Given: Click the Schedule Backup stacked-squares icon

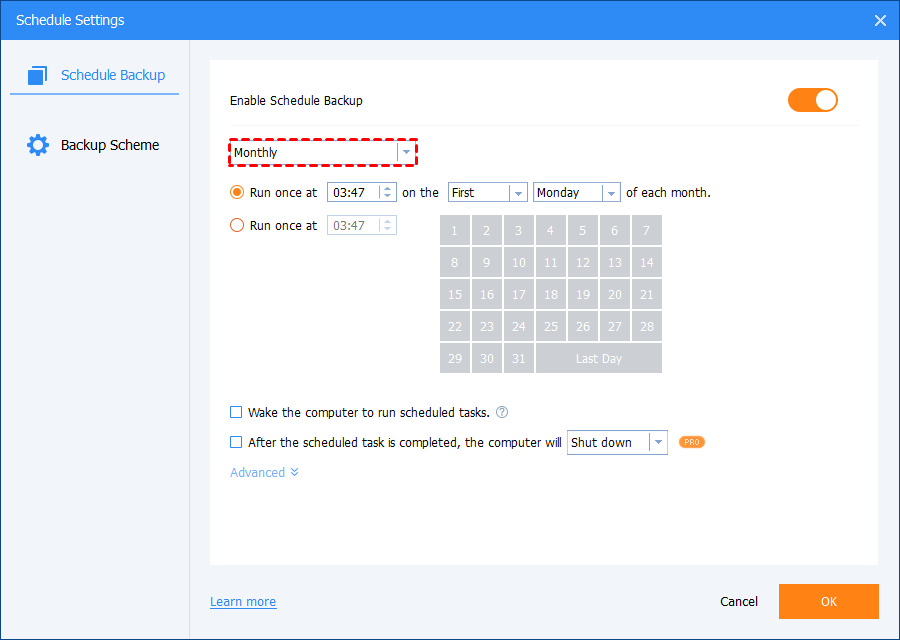Looking at the screenshot, I should coord(38,75).
